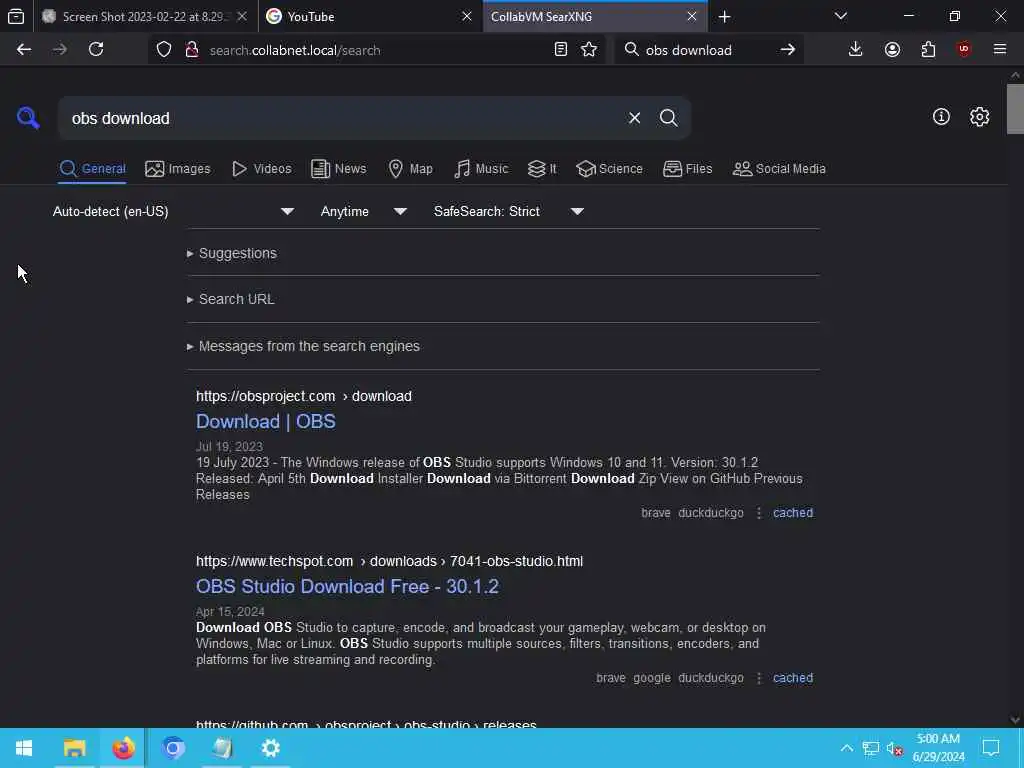Open obsproject.com URL breadcrumb
Screen dimensions: 1024x768
[304, 396]
